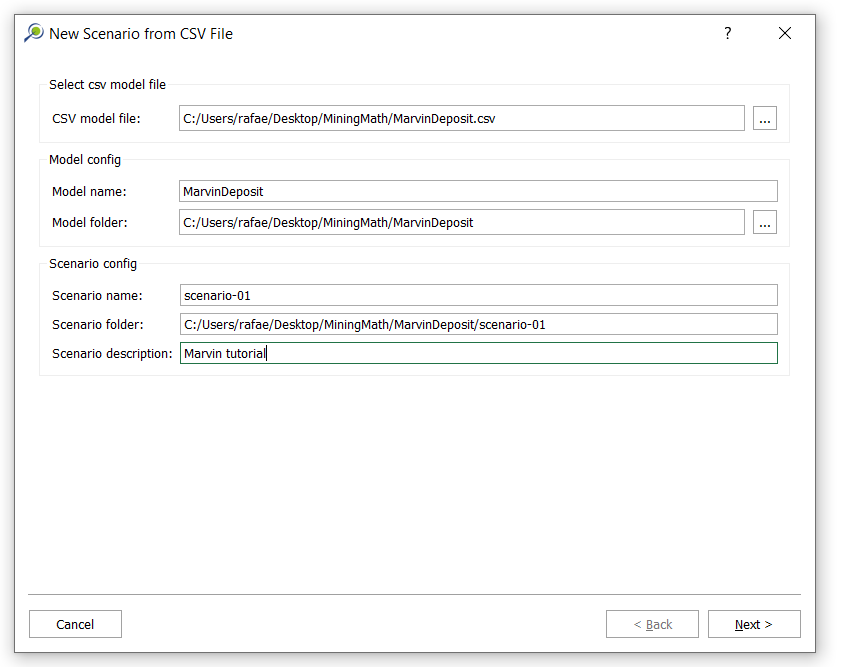Browse for the CSV model file
This screenshot has height=667, width=846.
click(x=765, y=119)
